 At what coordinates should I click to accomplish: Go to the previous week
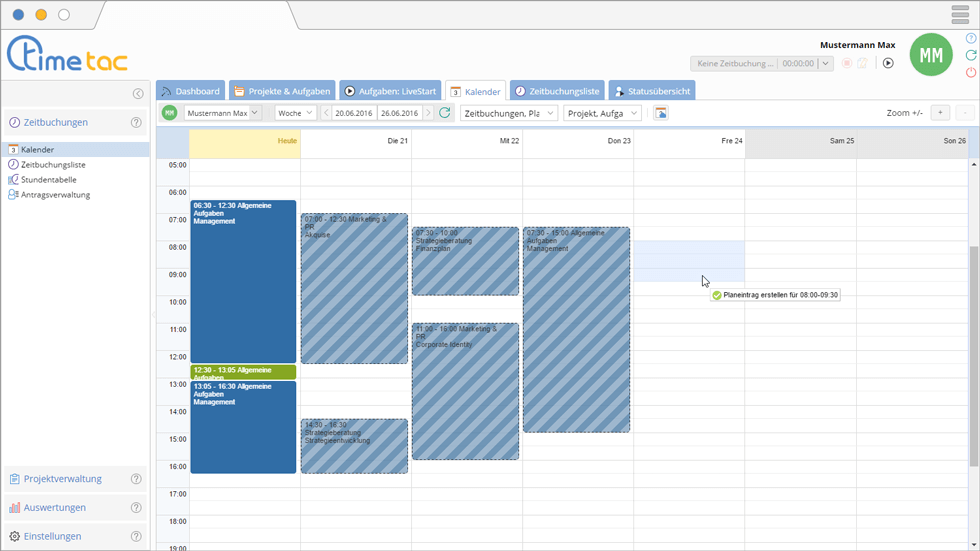click(326, 113)
